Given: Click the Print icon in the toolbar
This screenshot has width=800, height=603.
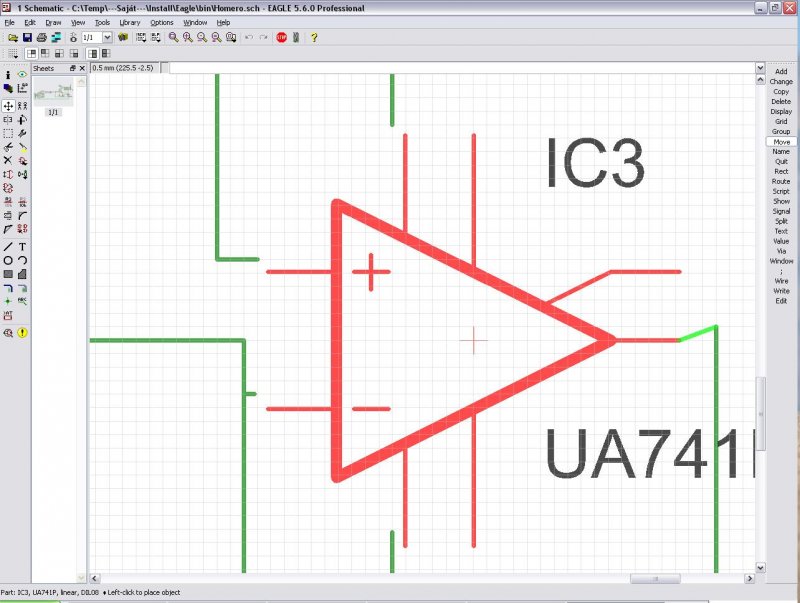Looking at the screenshot, I should (42, 37).
